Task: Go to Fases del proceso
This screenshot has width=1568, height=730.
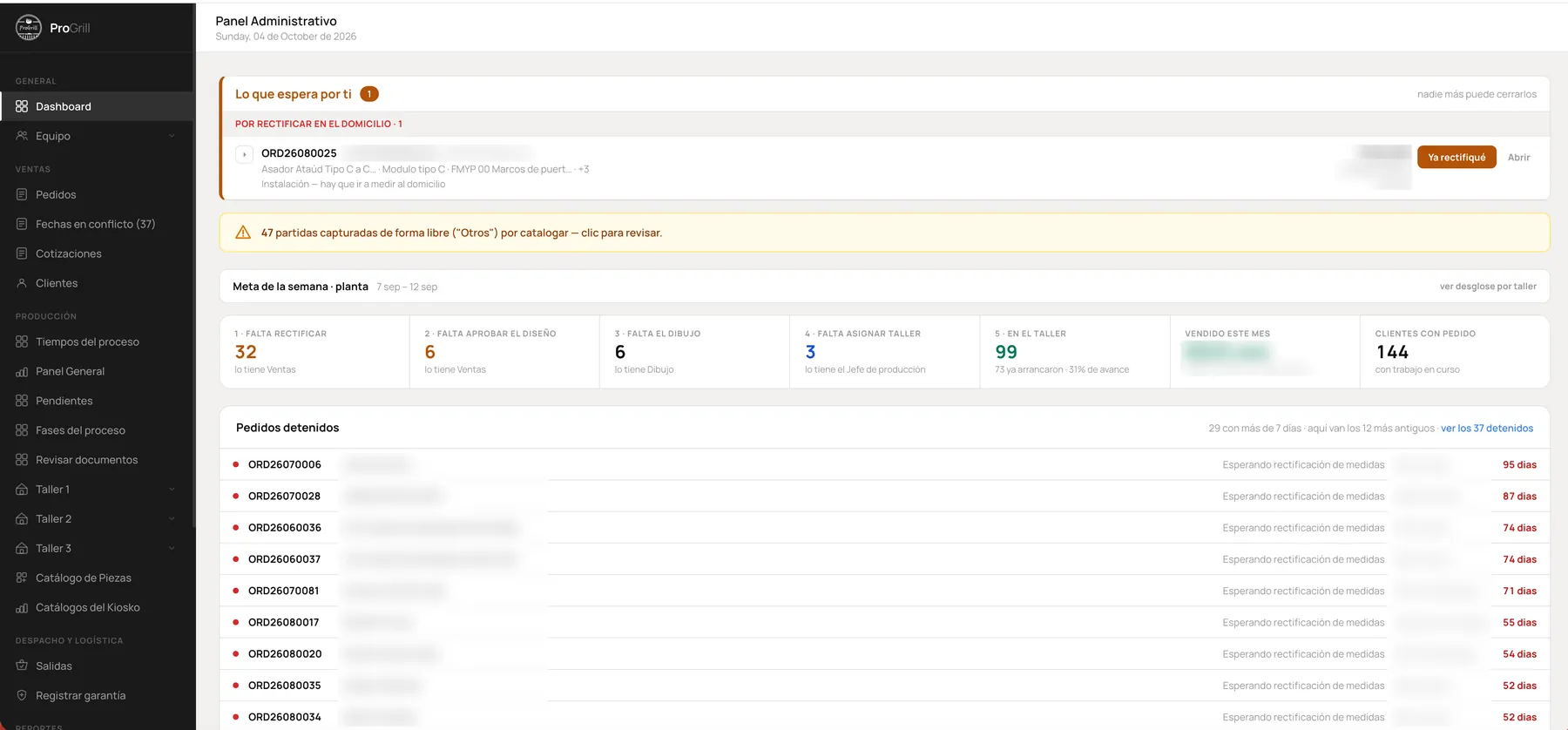Action: (x=97, y=430)
